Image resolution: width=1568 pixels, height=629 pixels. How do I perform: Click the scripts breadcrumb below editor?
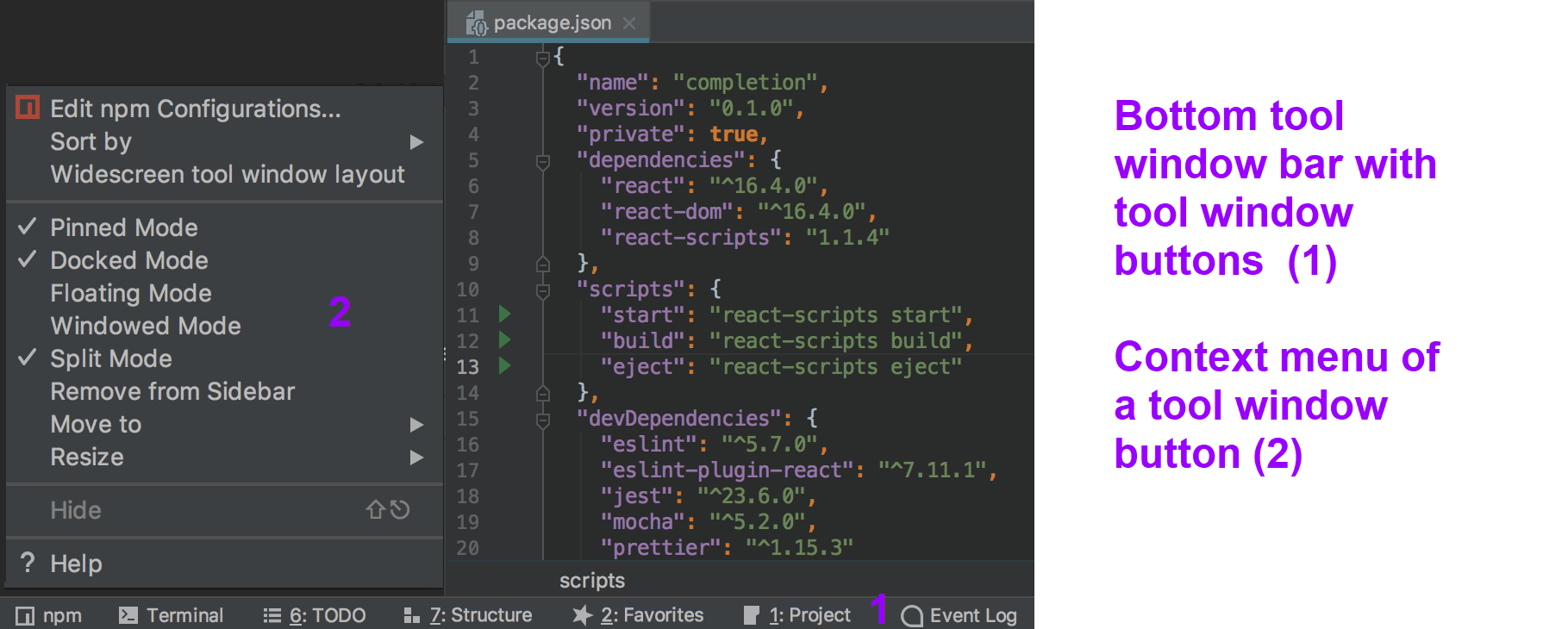pyautogui.click(x=592, y=581)
